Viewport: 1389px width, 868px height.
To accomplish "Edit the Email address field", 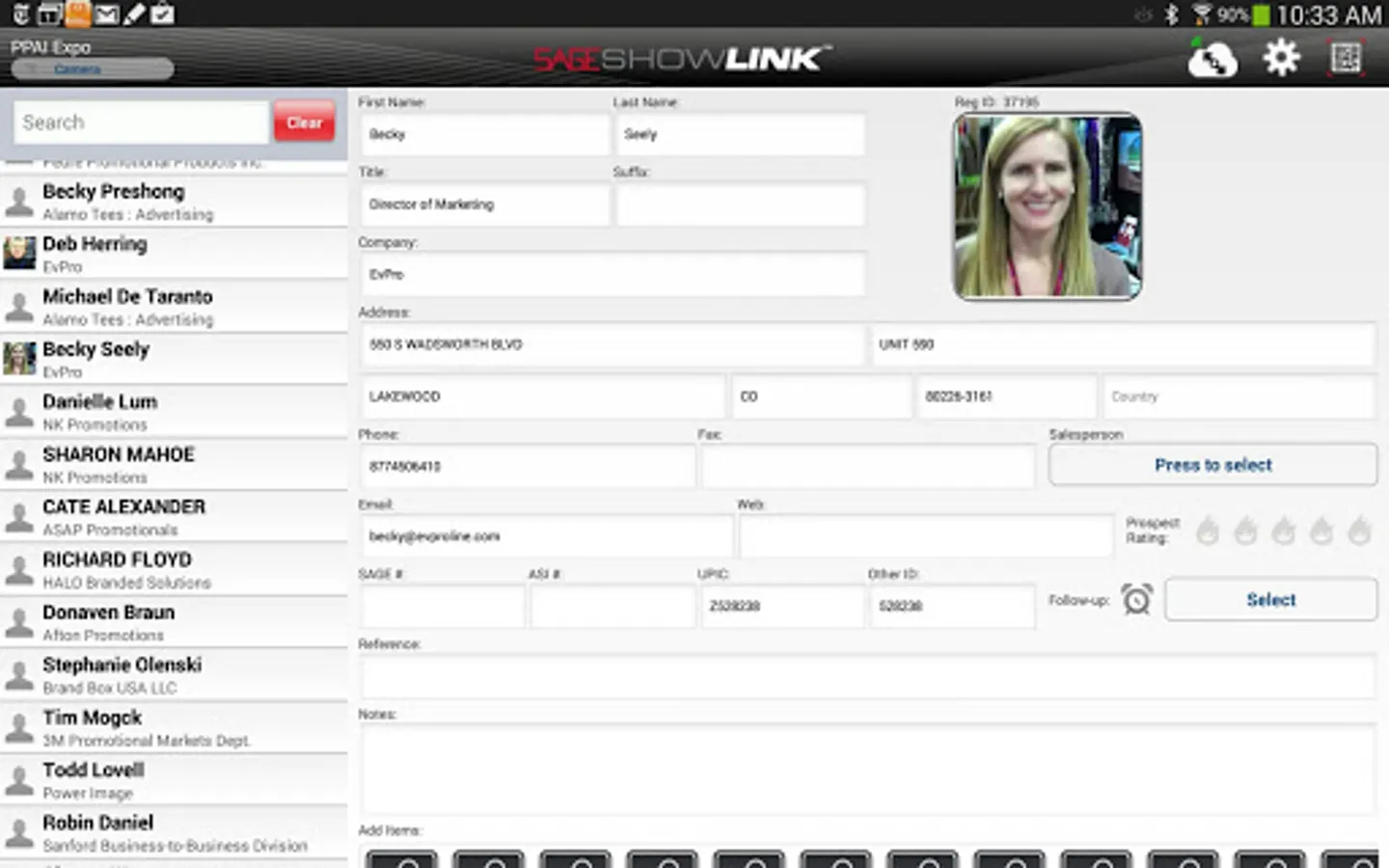I will pos(547,536).
